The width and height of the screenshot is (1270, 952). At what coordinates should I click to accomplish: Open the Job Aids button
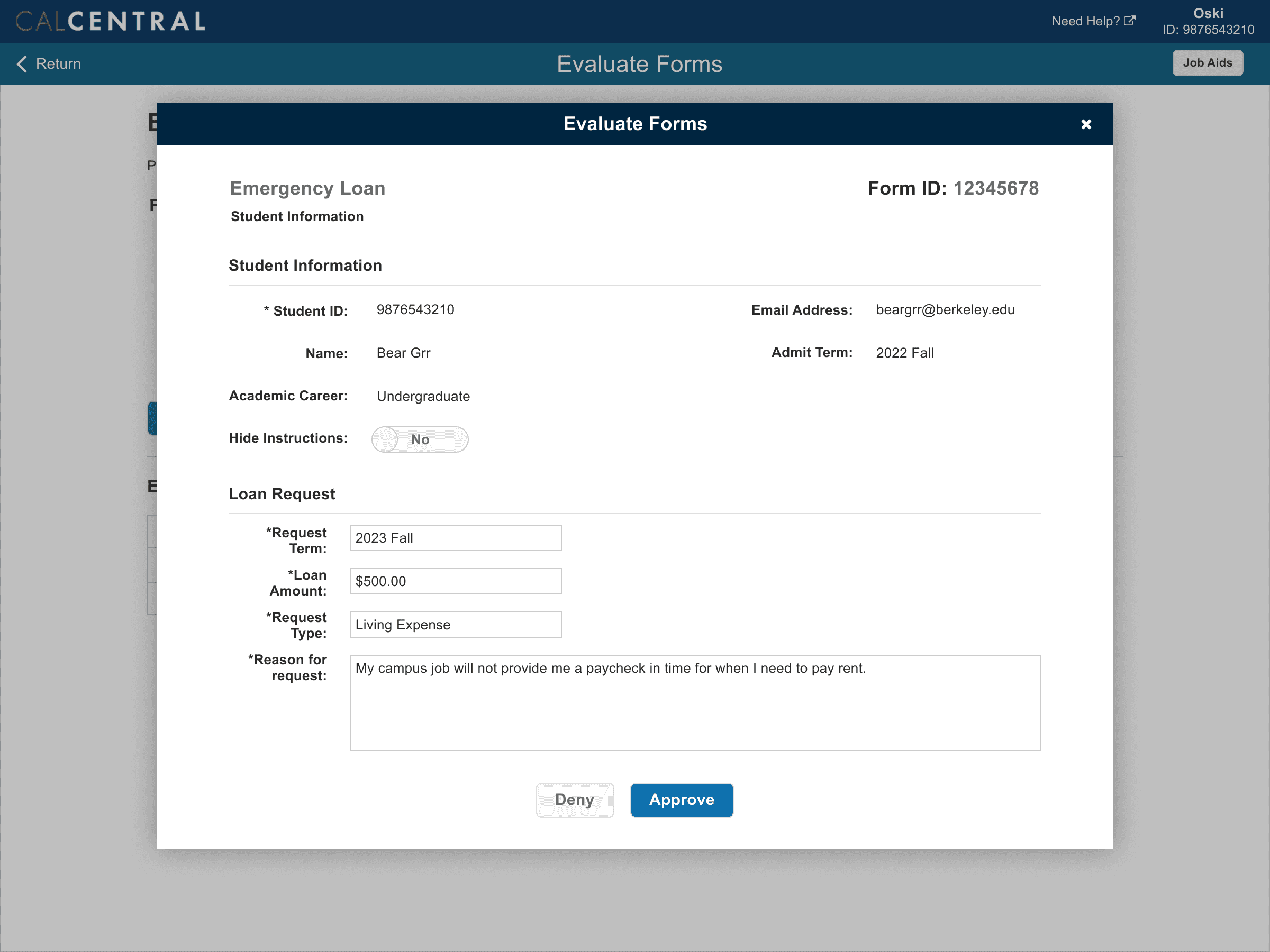point(1207,63)
